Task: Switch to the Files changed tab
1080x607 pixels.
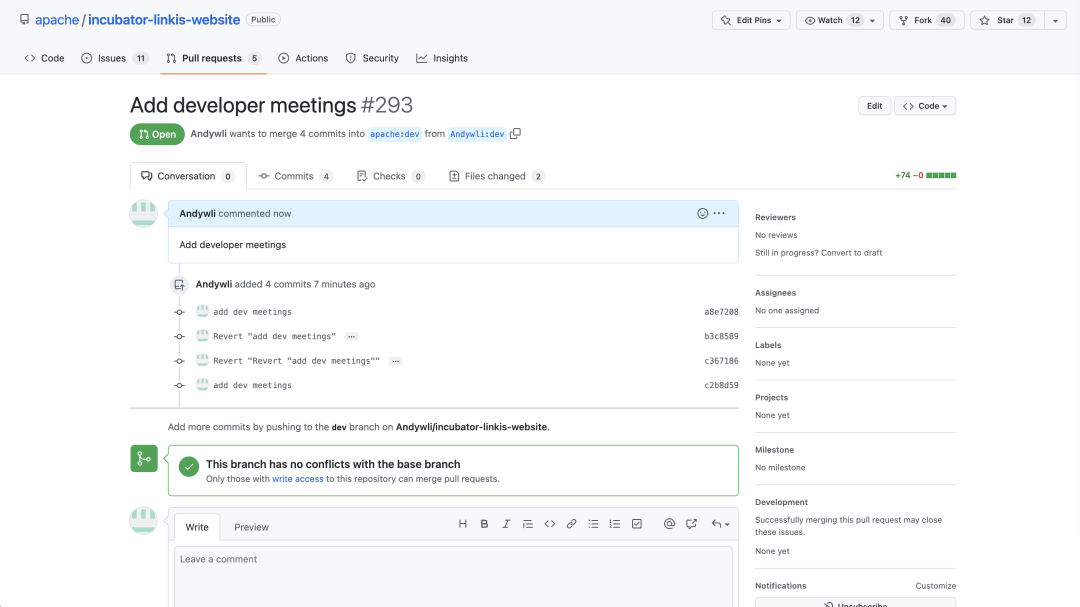Action: tap(497, 176)
